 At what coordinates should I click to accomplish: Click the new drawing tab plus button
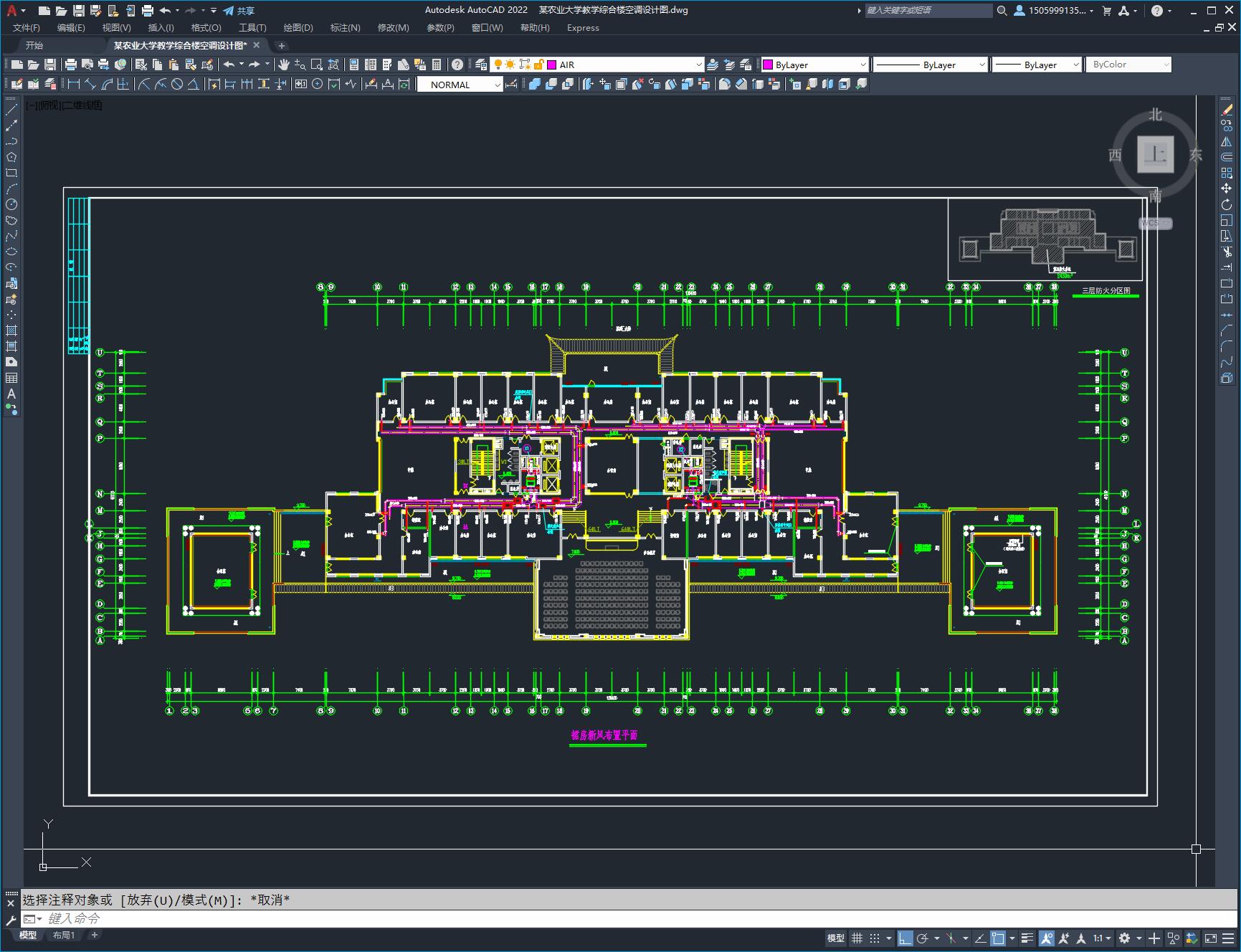281,45
